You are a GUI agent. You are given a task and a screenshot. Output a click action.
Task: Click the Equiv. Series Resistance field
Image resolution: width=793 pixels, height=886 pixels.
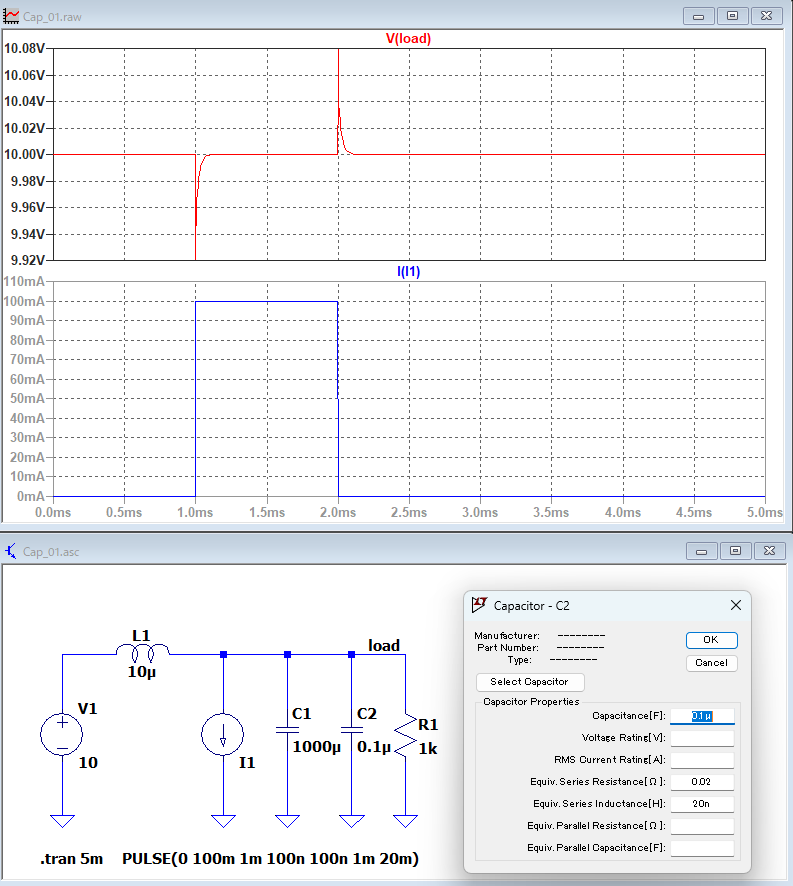tap(702, 782)
